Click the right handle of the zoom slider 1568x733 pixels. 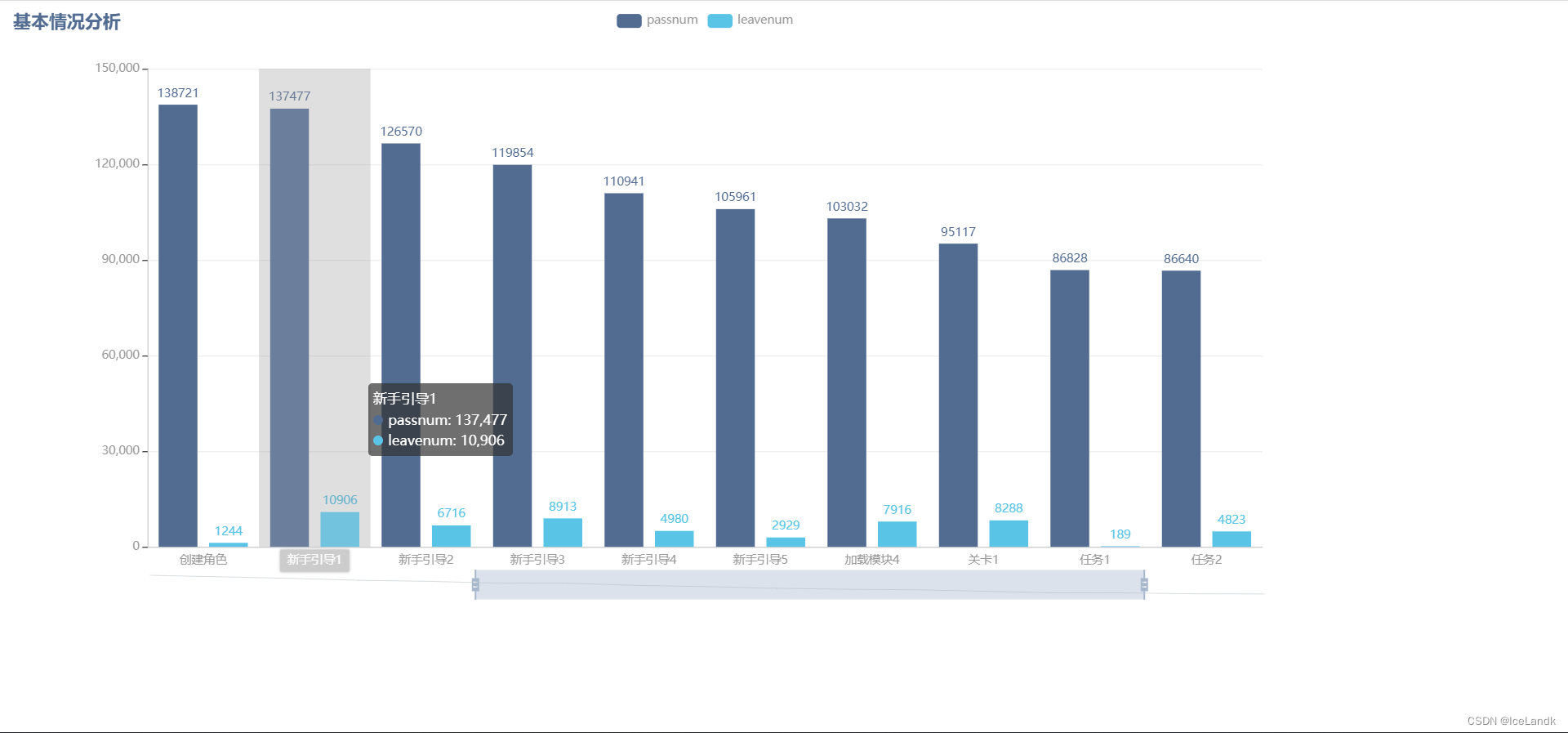[x=1144, y=584]
